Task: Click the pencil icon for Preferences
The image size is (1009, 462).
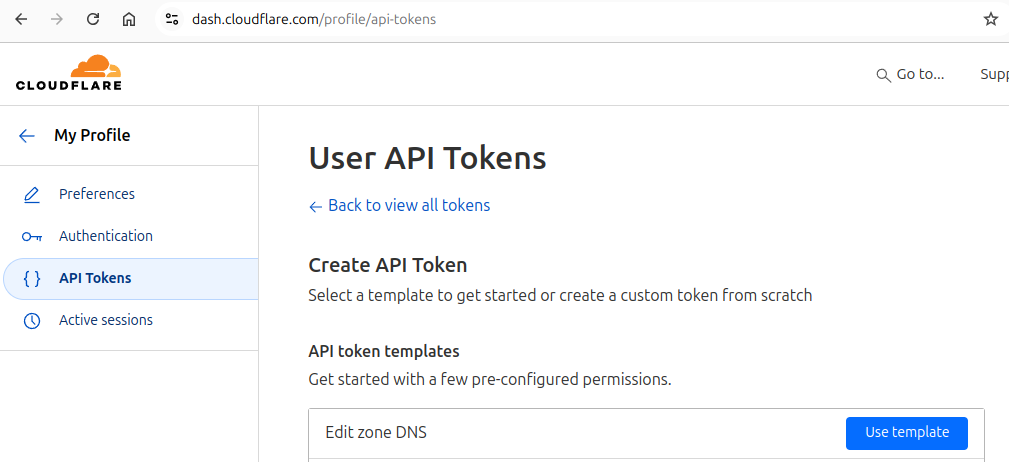Action: click(x=32, y=194)
